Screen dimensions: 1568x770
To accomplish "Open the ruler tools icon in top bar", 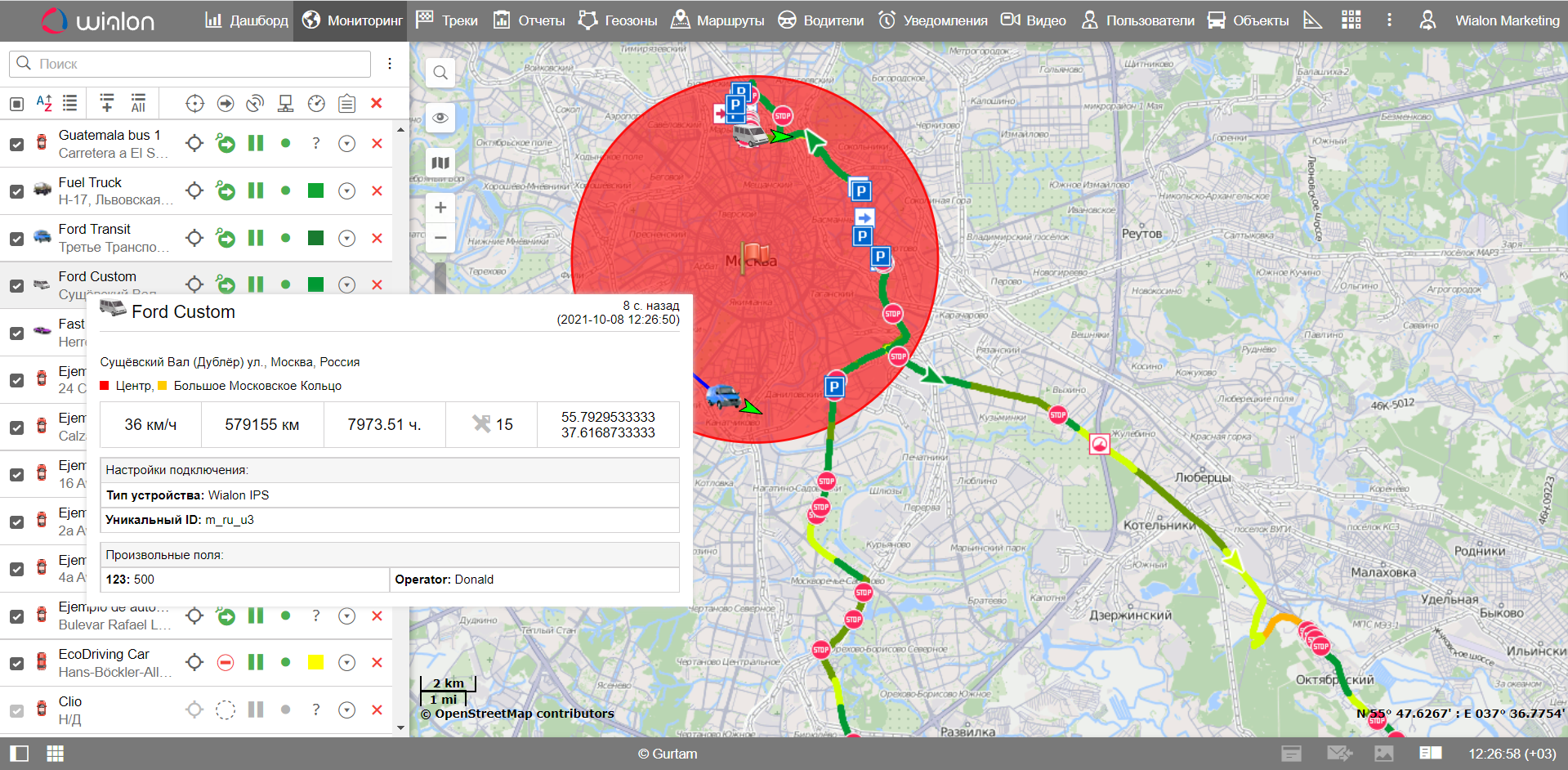I will point(1312,20).
